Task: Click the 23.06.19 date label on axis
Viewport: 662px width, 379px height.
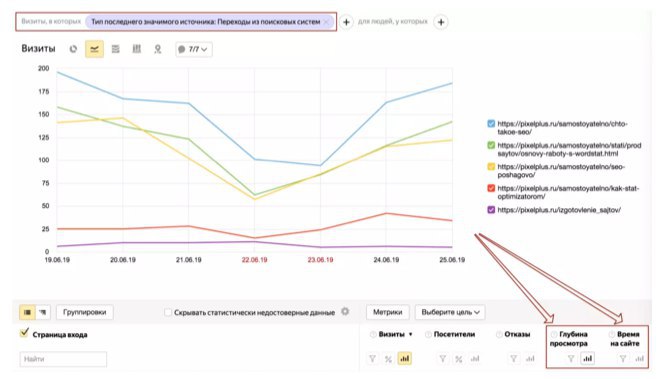Action: point(320,260)
